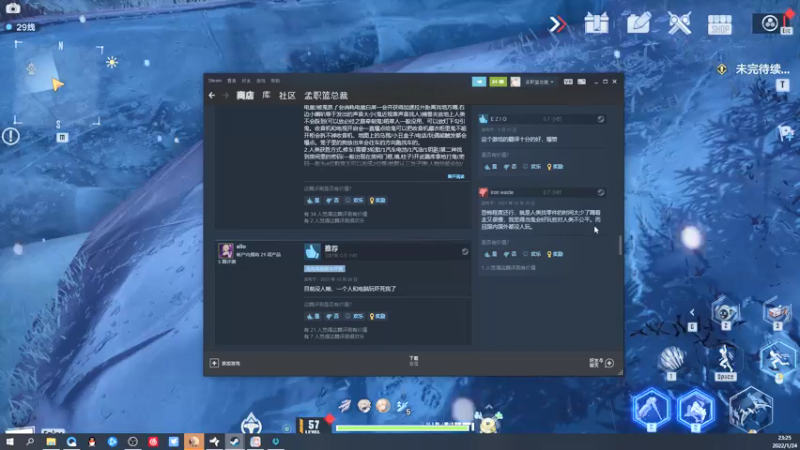This screenshot has width=800, height=450.
Task: Open the in-game SHOP icon
Action: point(719,24)
